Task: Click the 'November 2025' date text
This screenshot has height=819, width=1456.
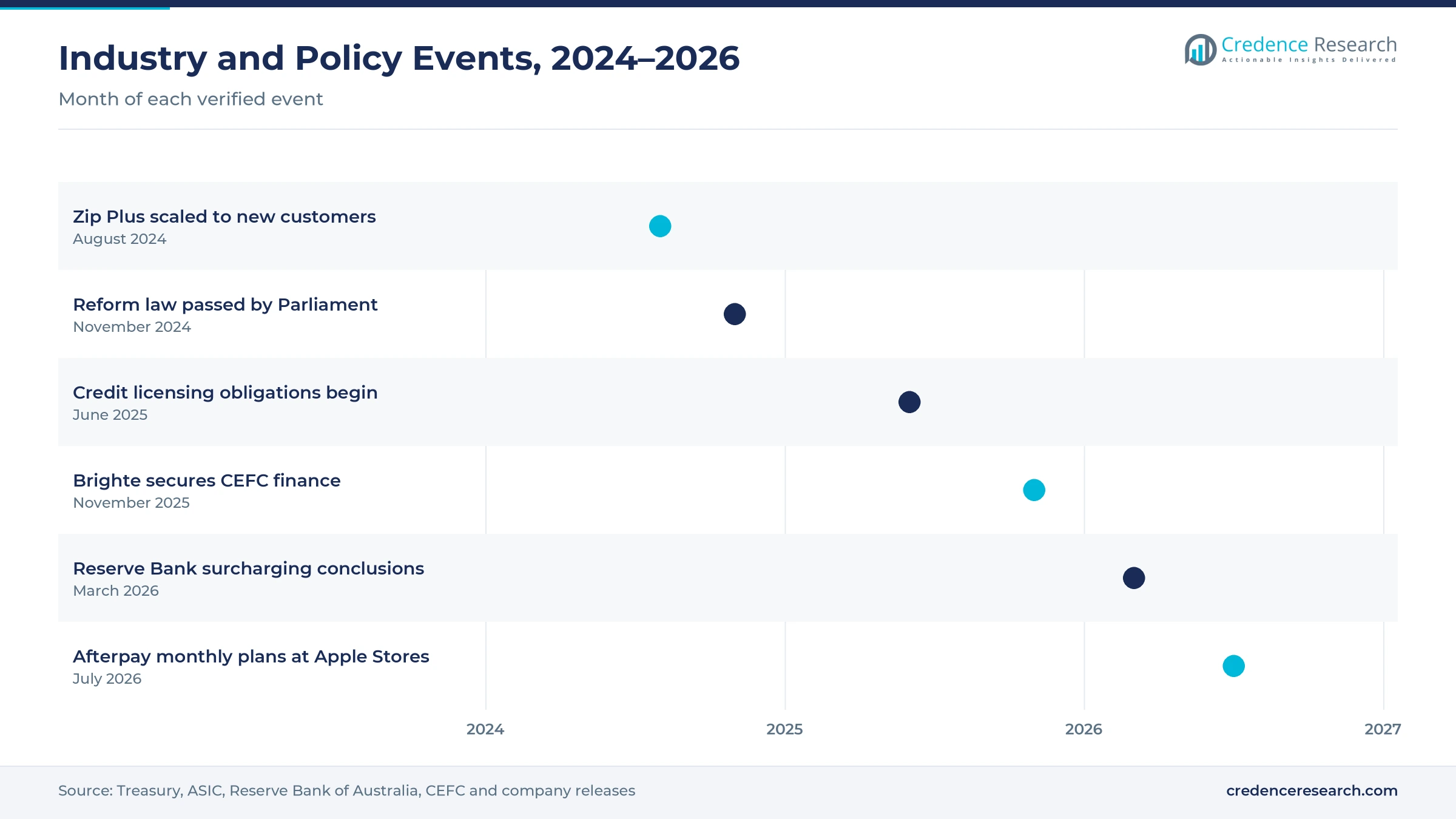Action: 131,503
